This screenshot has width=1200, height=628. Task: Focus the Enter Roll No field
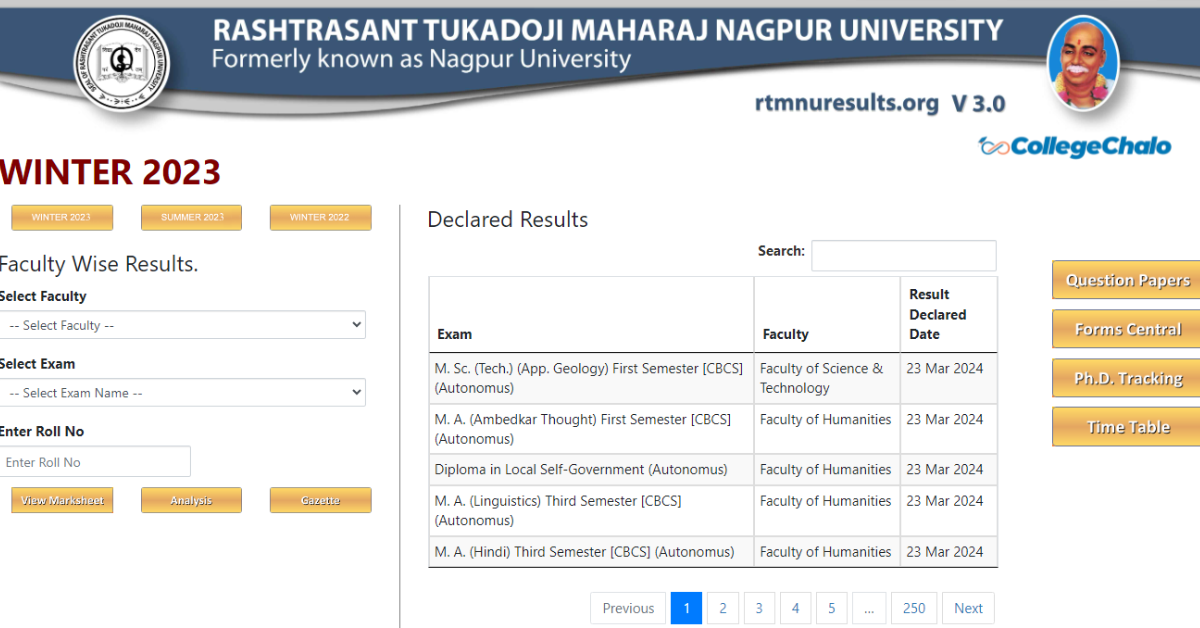coord(95,462)
